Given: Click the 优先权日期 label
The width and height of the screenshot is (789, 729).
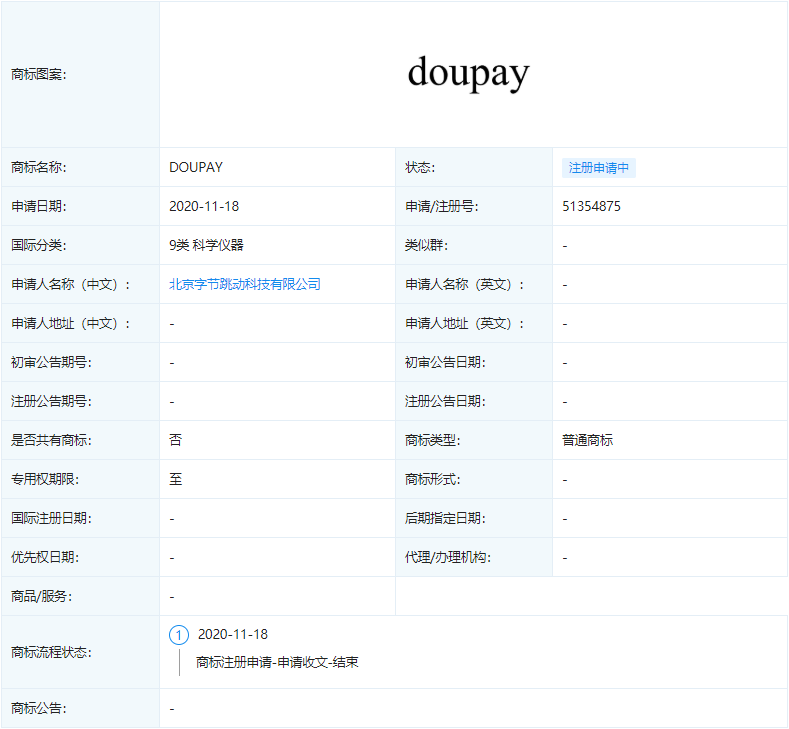Looking at the screenshot, I should pos(45,557).
